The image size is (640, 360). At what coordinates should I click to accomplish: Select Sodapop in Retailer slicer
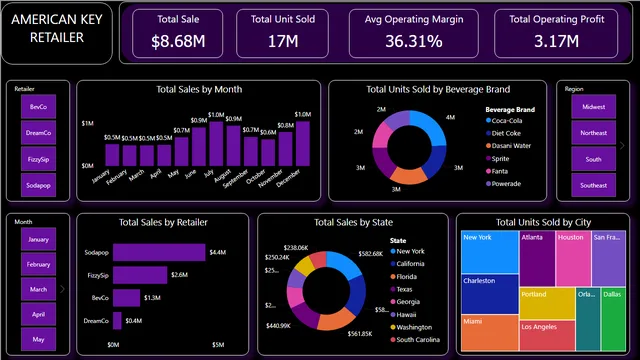point(38,185)
